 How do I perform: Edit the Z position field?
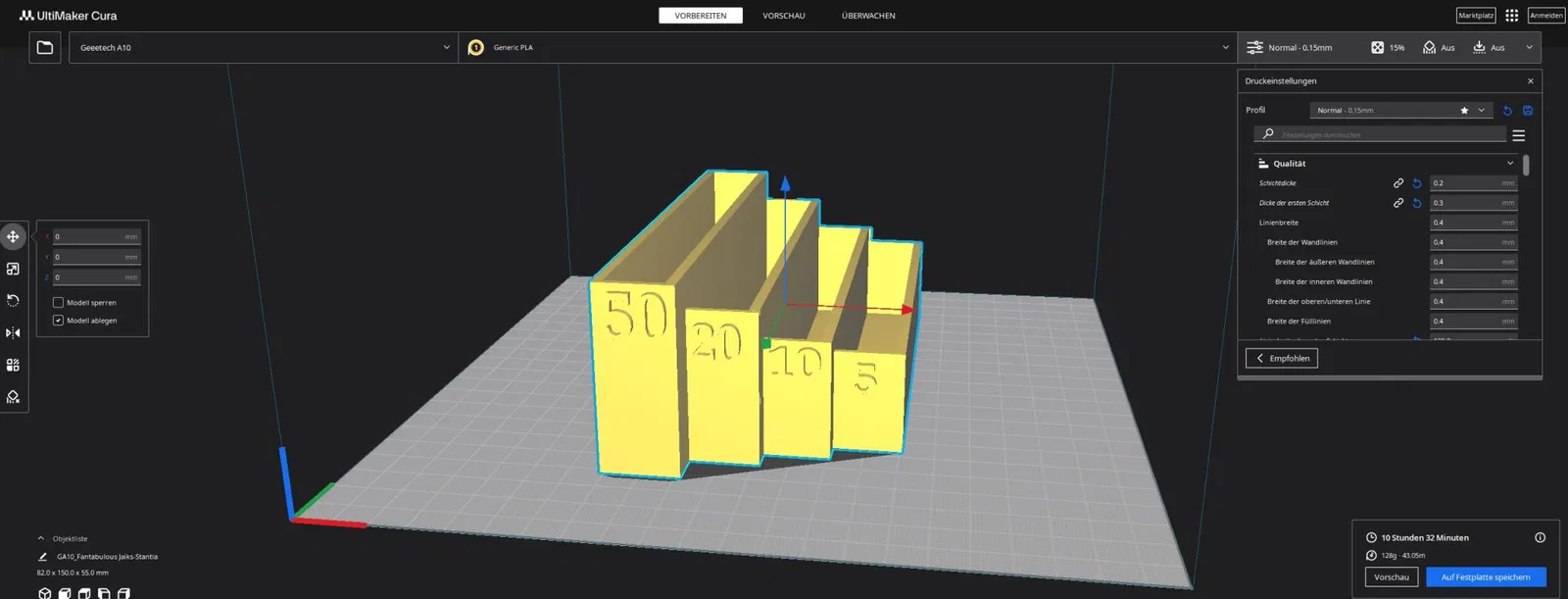[x=97, y=277]
